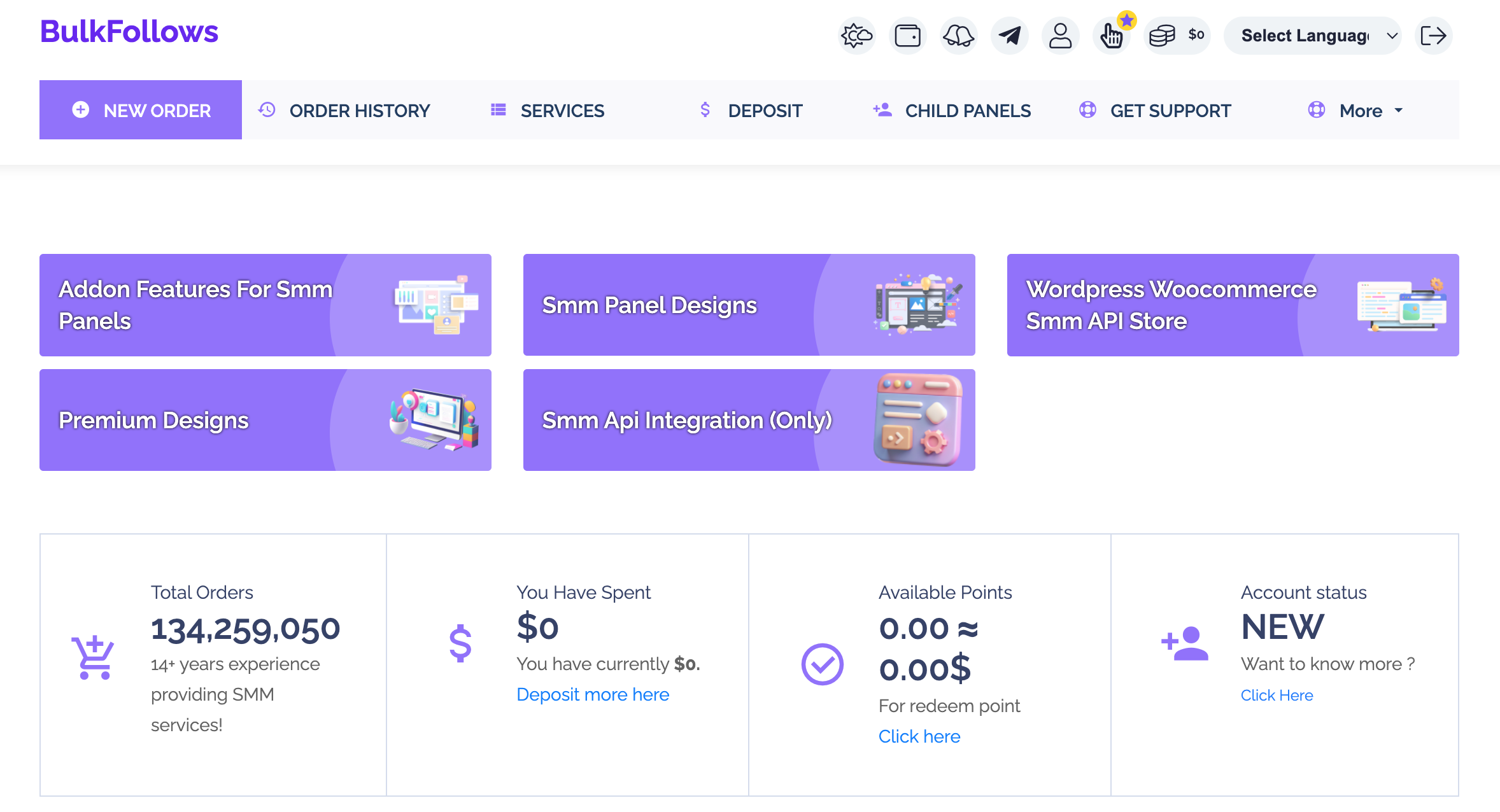Image resolution: width=1500 pixels, height=812 pixels.
Task: Expand the More menu dropdown
Action: click(1361, 111)
